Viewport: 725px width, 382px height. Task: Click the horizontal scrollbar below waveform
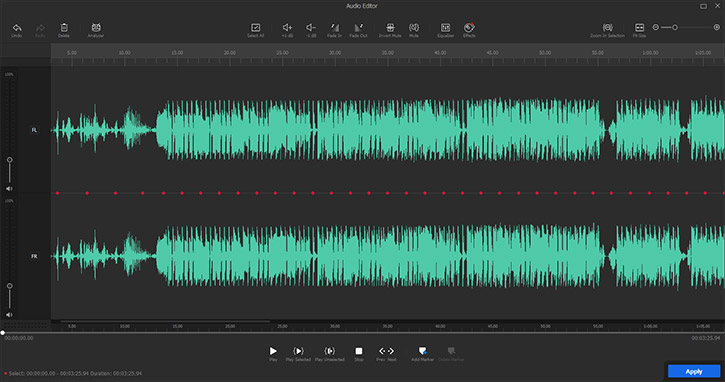tap(165, 321)
